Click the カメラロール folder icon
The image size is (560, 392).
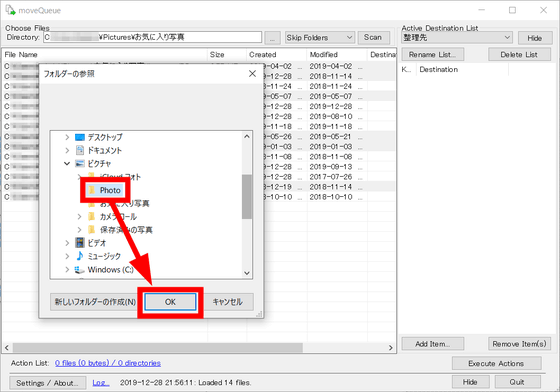[92, 216]
